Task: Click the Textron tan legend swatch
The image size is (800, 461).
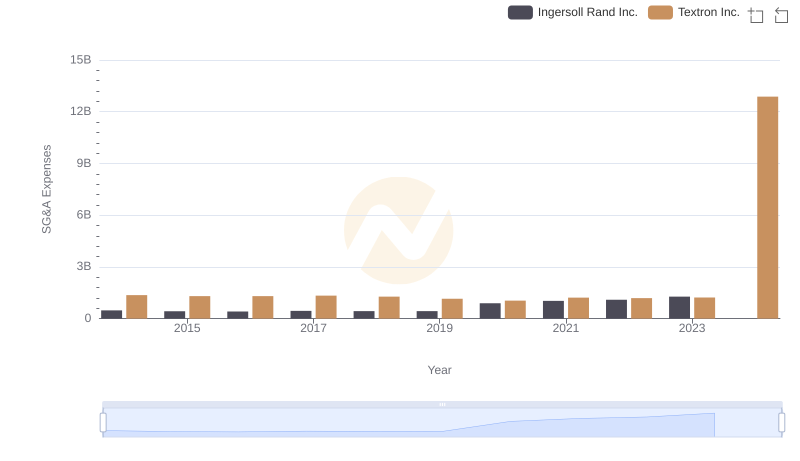Action: tap(660, 12)
